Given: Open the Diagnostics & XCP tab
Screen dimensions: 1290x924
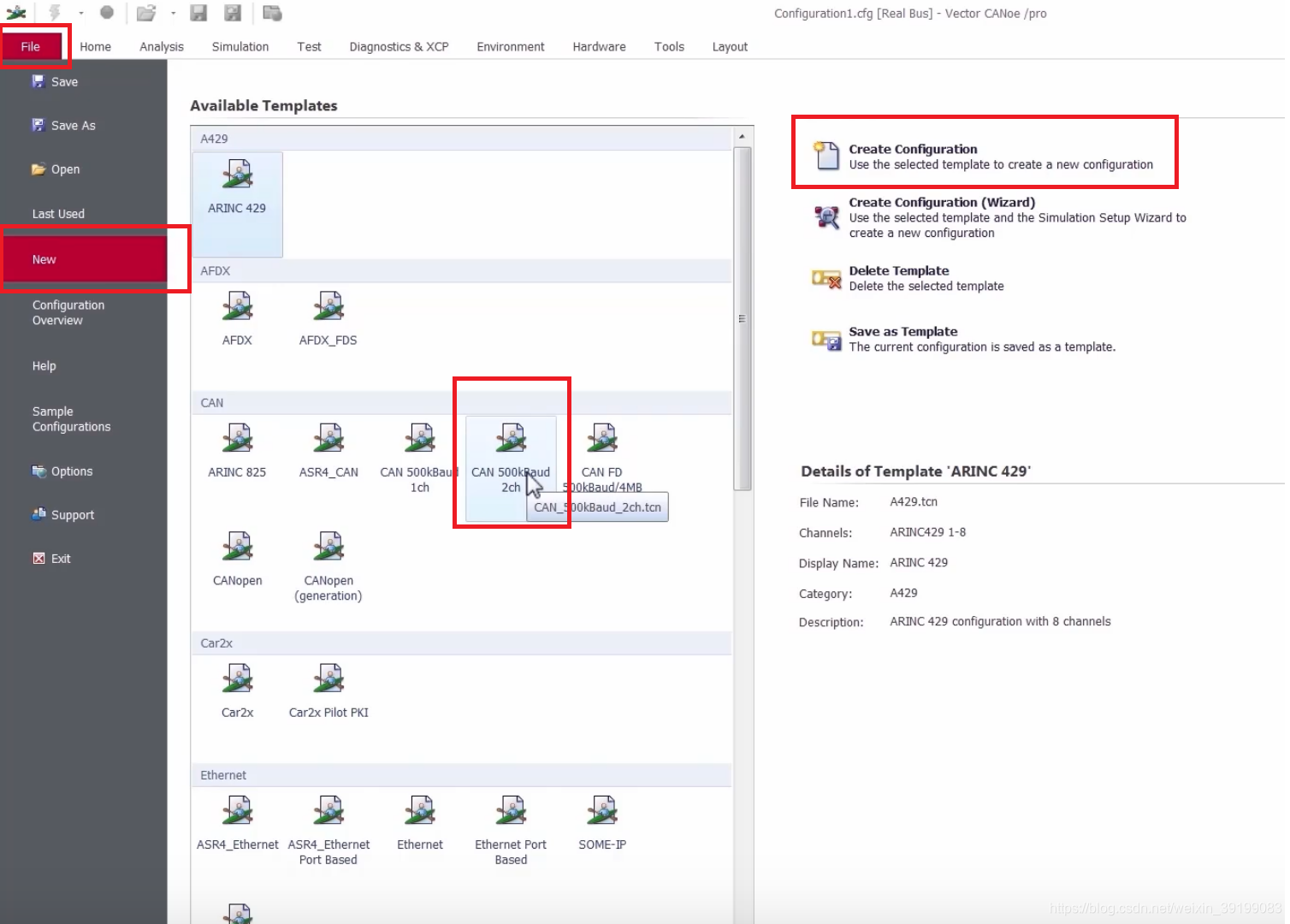Looking at the screenshot, I should click(x=399, y=47).
